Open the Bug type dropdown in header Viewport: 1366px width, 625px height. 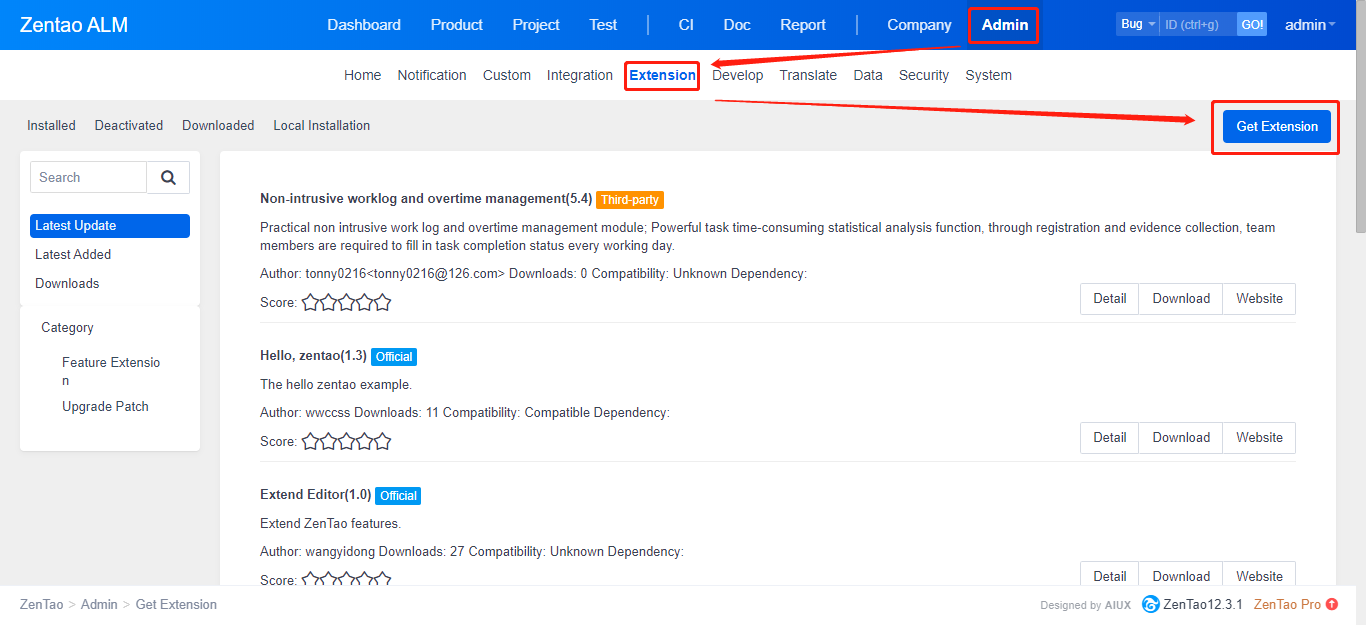point(1137,24)
